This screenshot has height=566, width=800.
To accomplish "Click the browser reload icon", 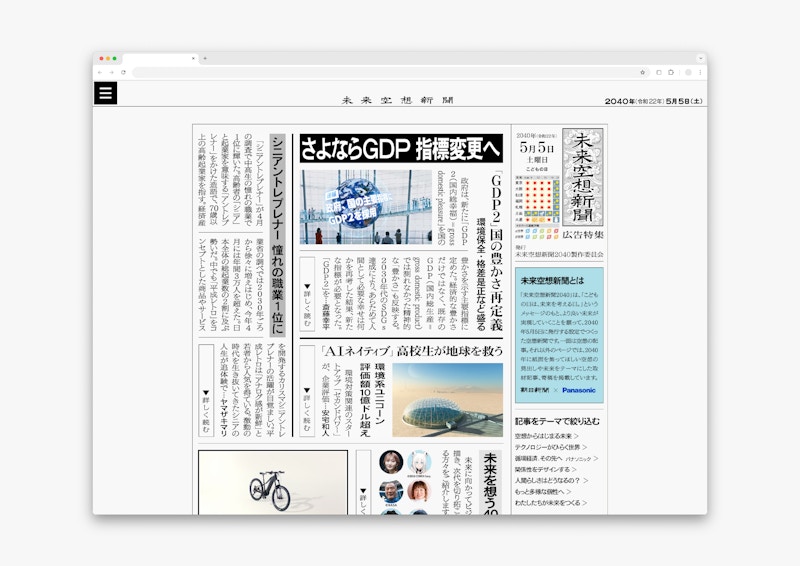I will (x=123, y=72).
